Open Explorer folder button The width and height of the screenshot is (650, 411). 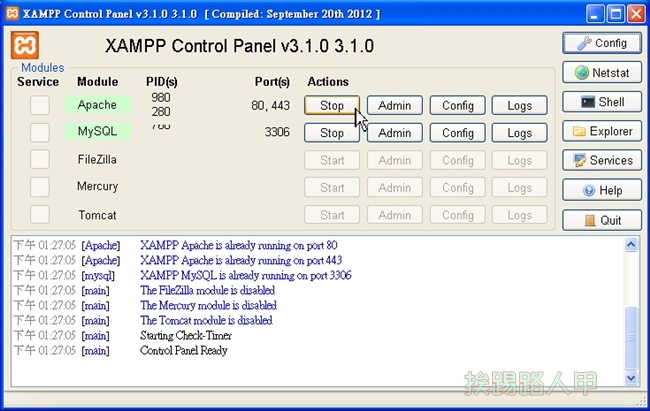point(602,131)
